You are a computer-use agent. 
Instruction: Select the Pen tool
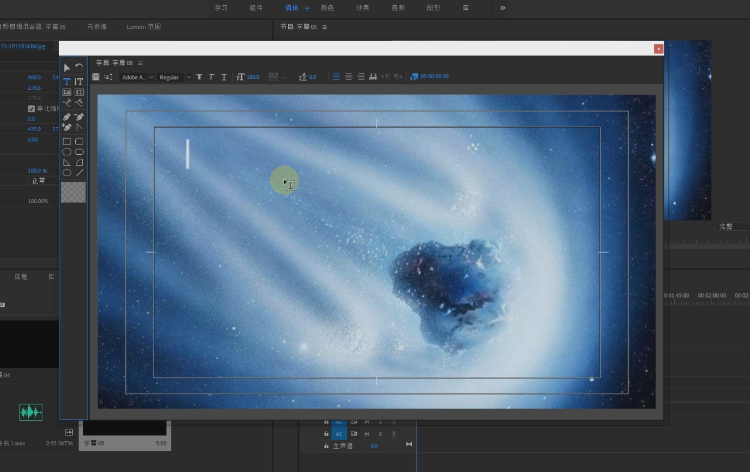click(x=67, y=117)
